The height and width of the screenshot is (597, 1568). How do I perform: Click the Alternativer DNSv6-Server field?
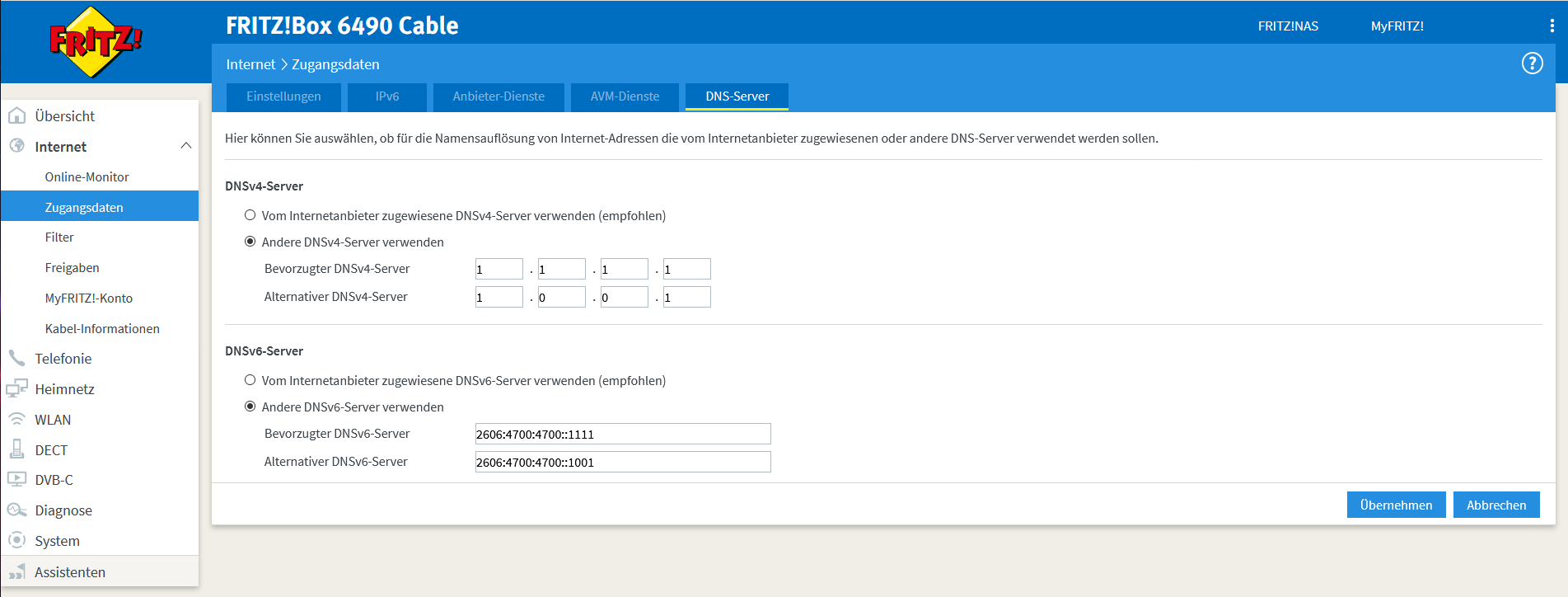pyautogui.click(x=623, y=462)
